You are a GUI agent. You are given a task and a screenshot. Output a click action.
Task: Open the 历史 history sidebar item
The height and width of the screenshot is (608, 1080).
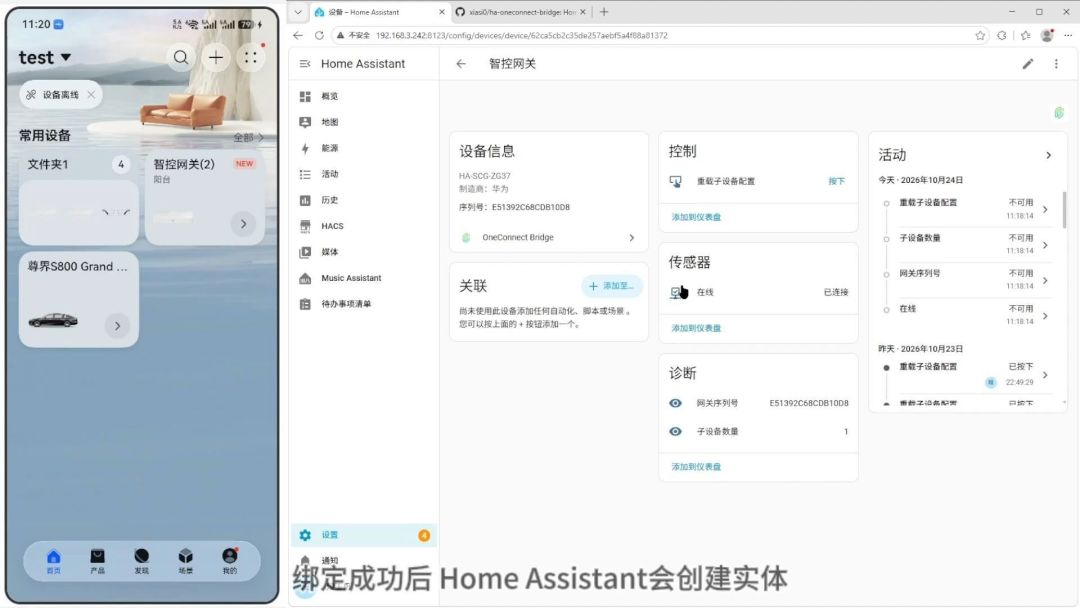363,200
